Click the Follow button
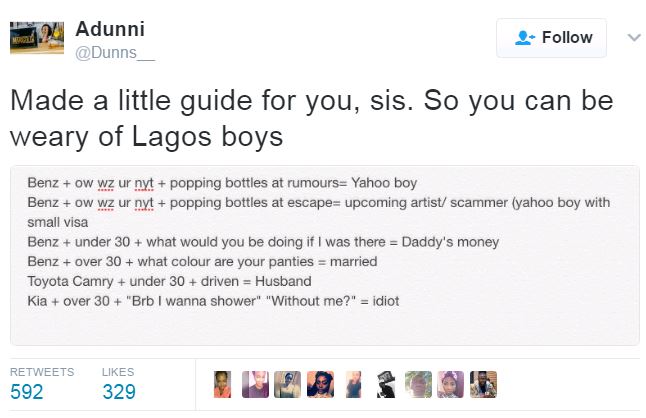Image resolution: width=646 pixels, height=418 pixels. pos(552,38)
